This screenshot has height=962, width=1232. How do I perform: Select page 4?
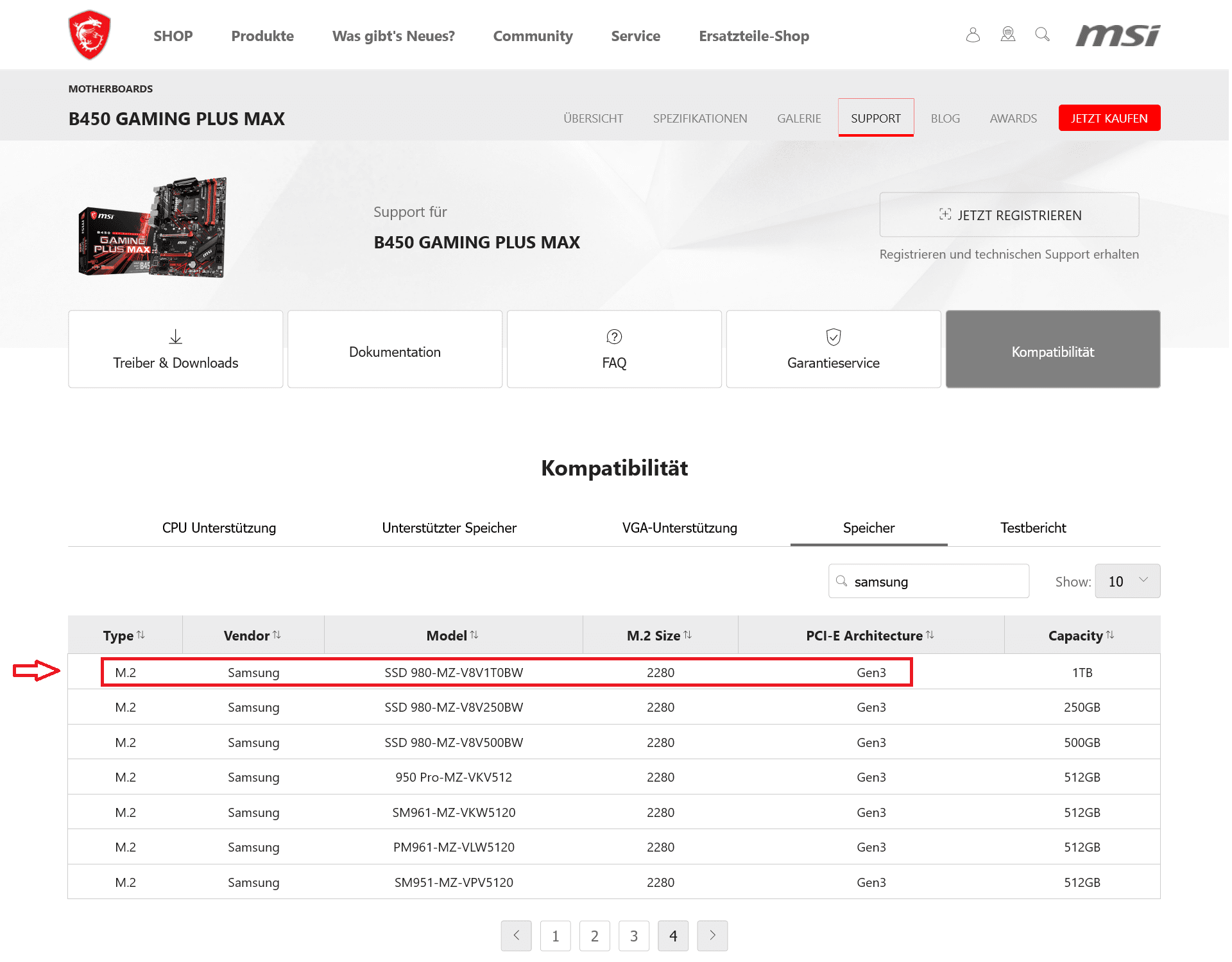coord(673,936)
